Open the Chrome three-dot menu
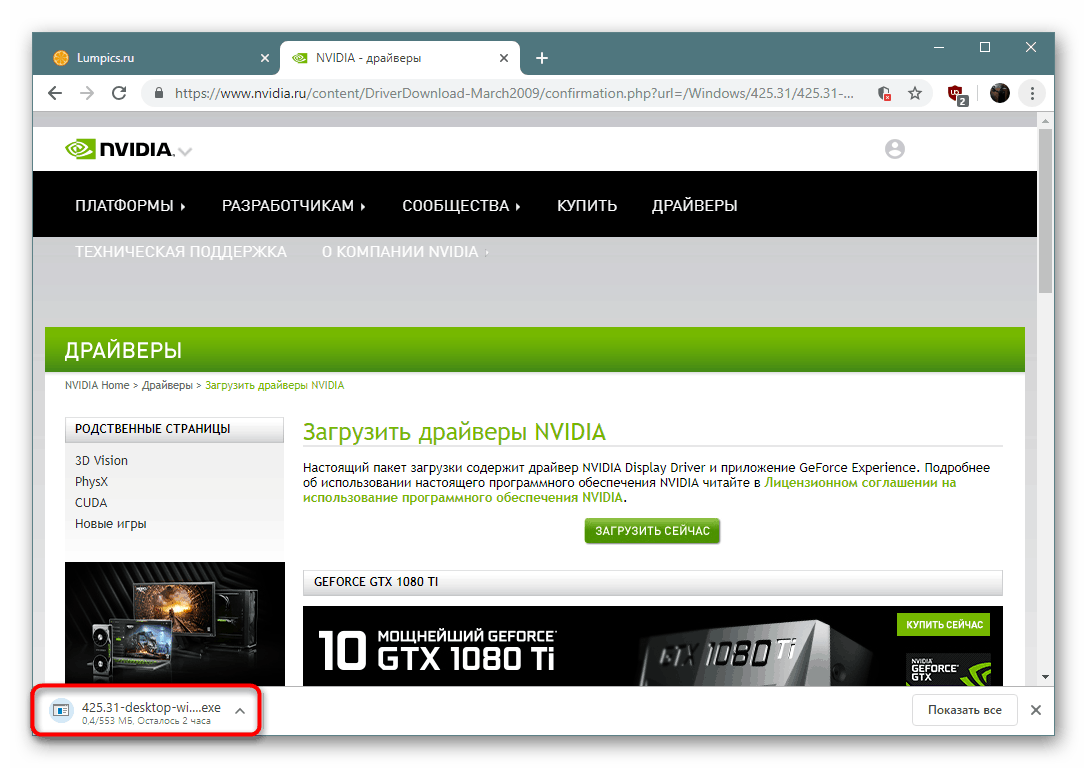This screenshot has height=768, width=1087. pyautogui.click(x=1032, y=93)
